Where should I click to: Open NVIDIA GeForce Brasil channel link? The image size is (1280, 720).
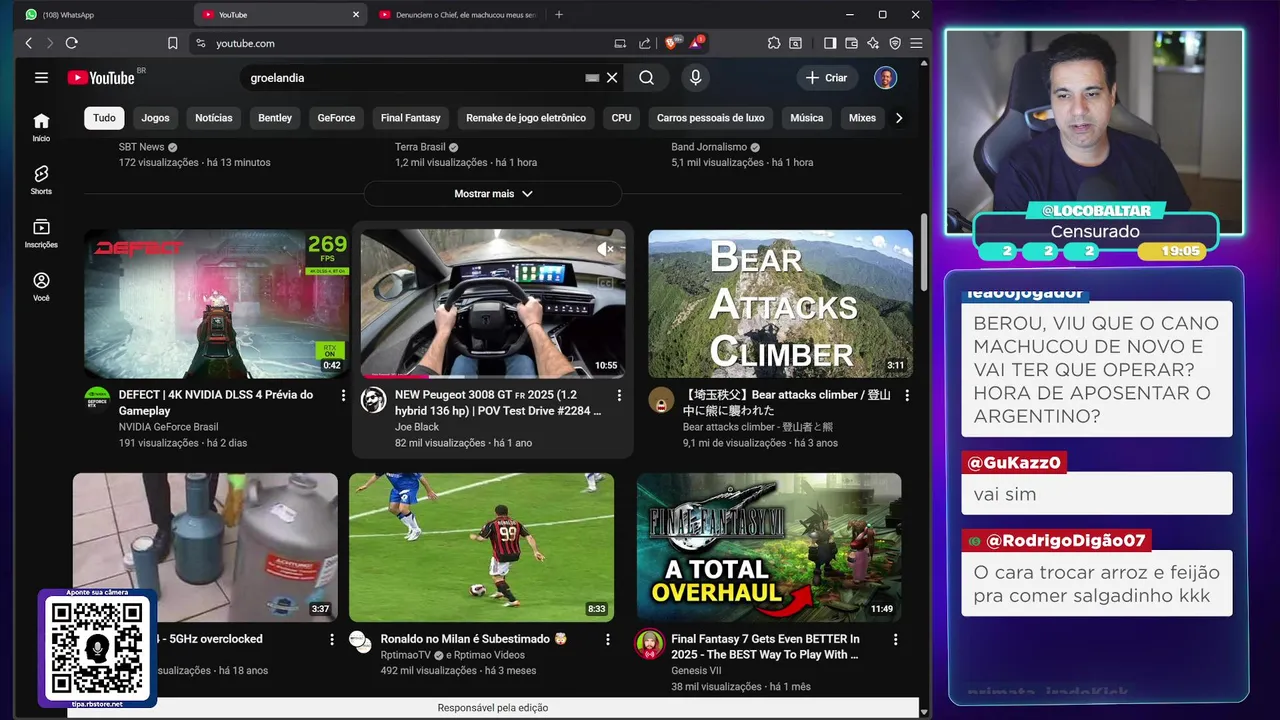tap(168, 427)
